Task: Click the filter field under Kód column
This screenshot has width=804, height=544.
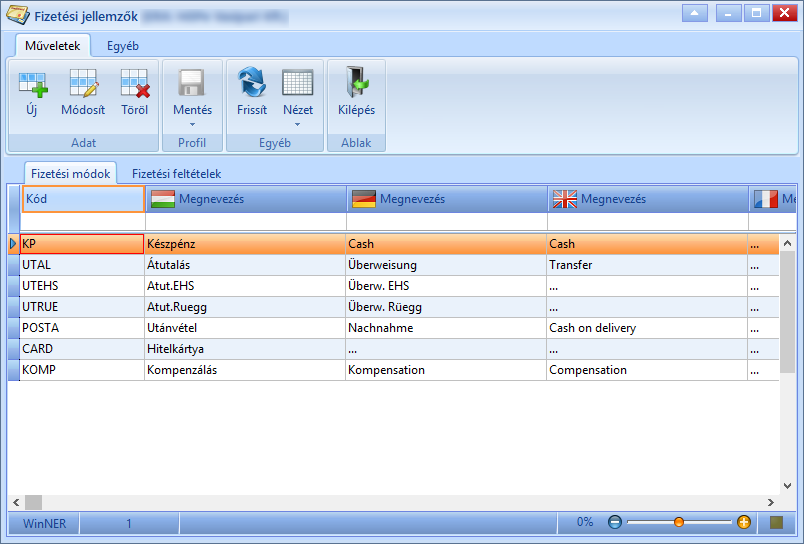Action: pyautogui.click(x=83, y=221)
